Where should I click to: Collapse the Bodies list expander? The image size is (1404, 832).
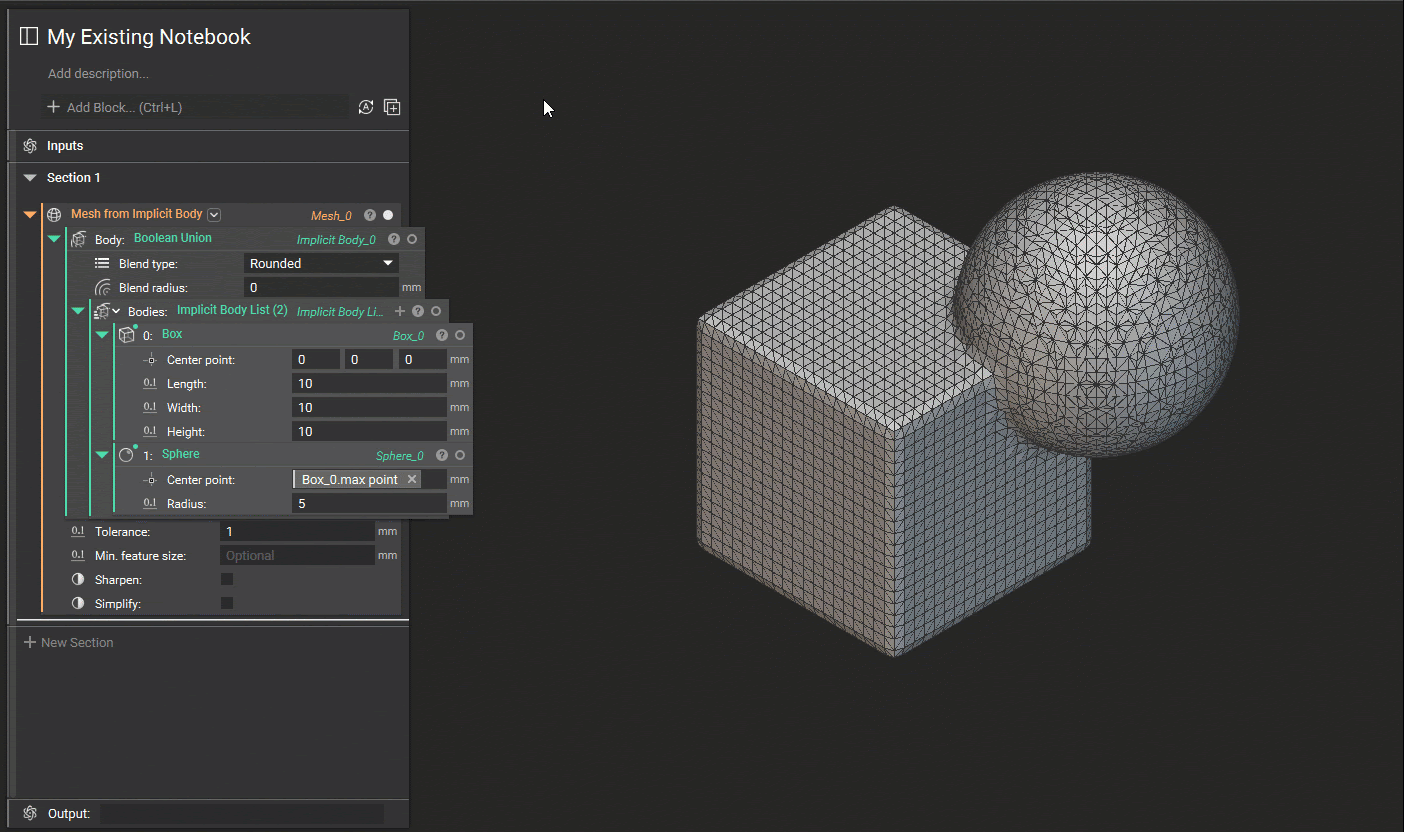(x=78, y=311)
